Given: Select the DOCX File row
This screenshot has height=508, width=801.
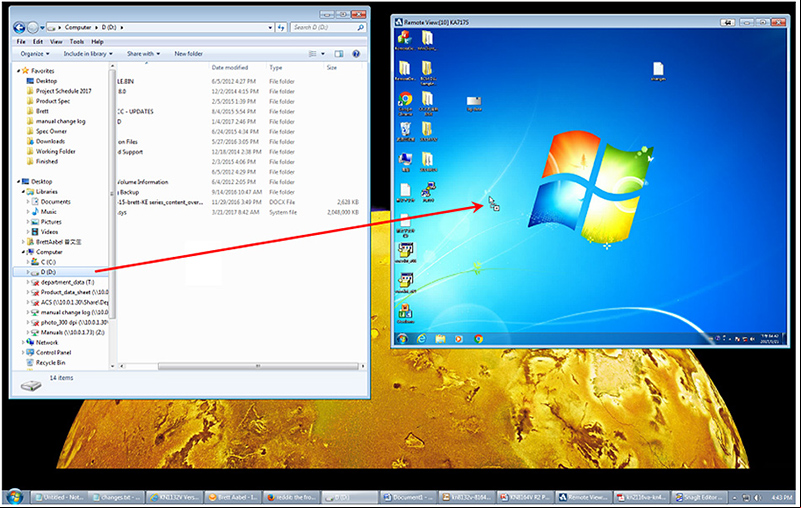Looking at the screenshot, I should pos(239,202).
